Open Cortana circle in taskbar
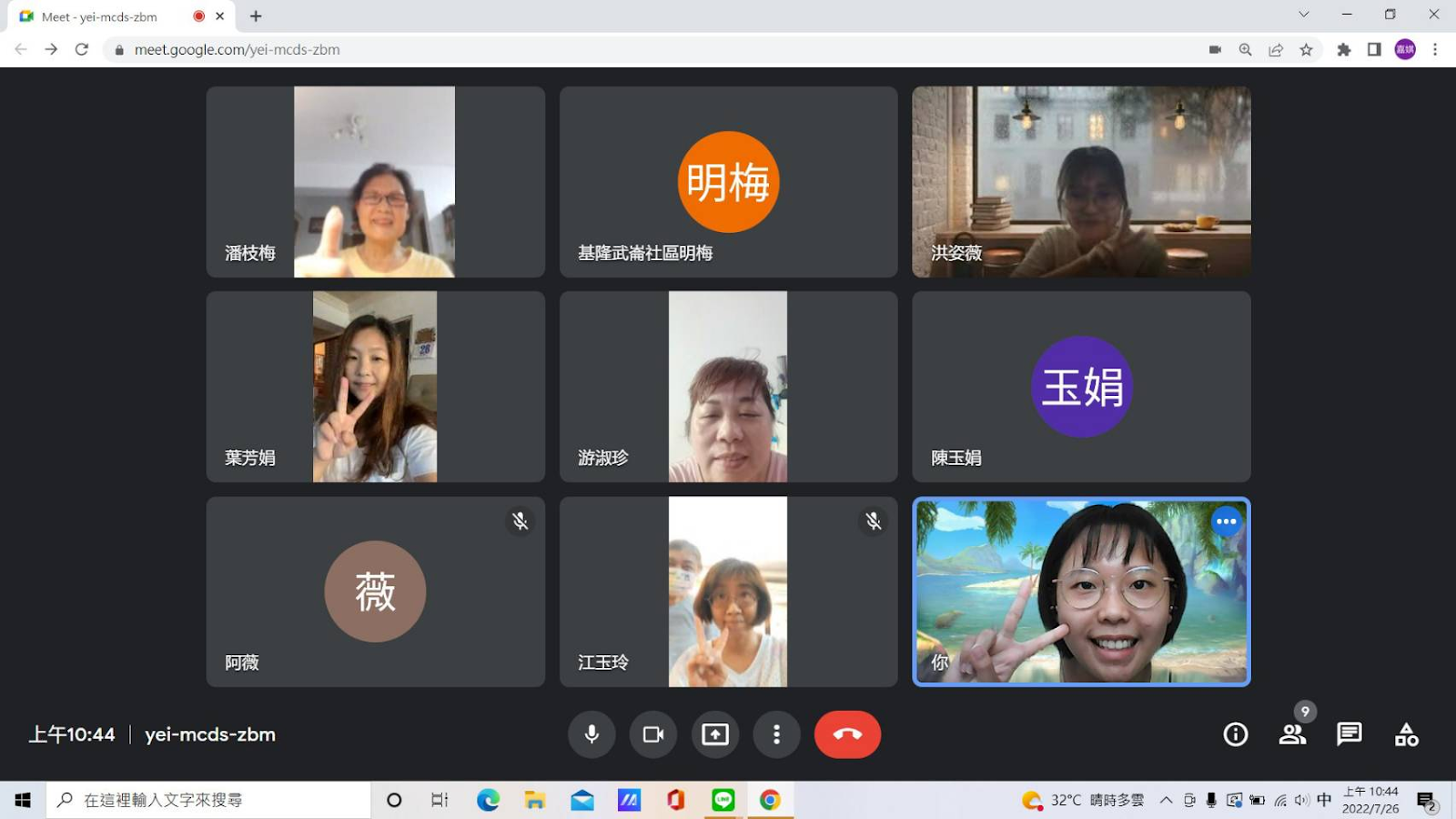The width and height of the screenshot is (1456, 819). point(394,800)
